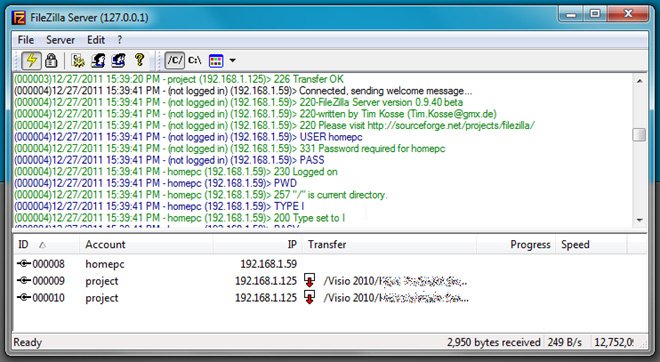This screenshot has height=362, width=660.
Task: Open the File menu
Action: pyautogui.click(x=26, y=40)
